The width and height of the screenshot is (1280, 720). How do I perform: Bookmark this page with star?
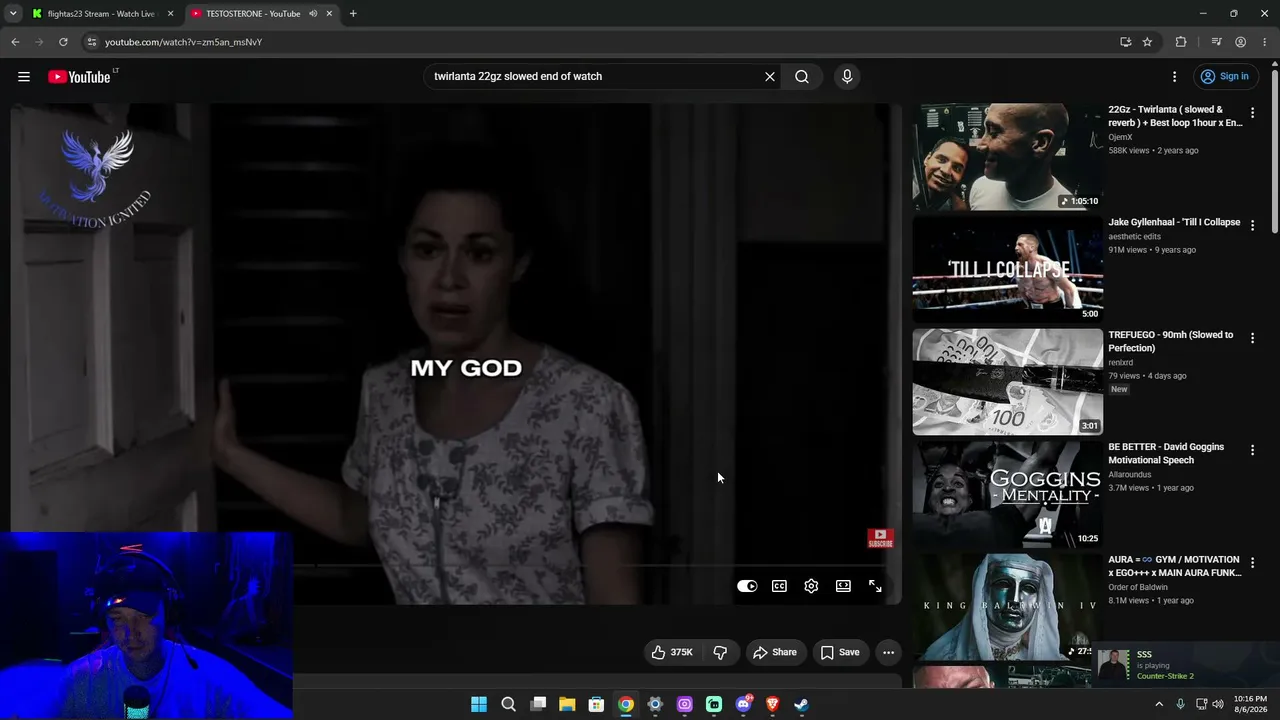tap(1147, 42)
